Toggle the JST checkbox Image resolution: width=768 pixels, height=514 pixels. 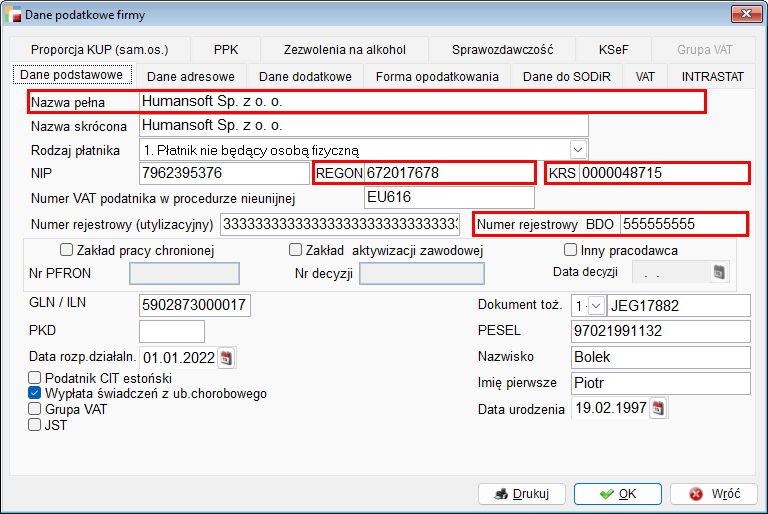[x=35, y=424]
